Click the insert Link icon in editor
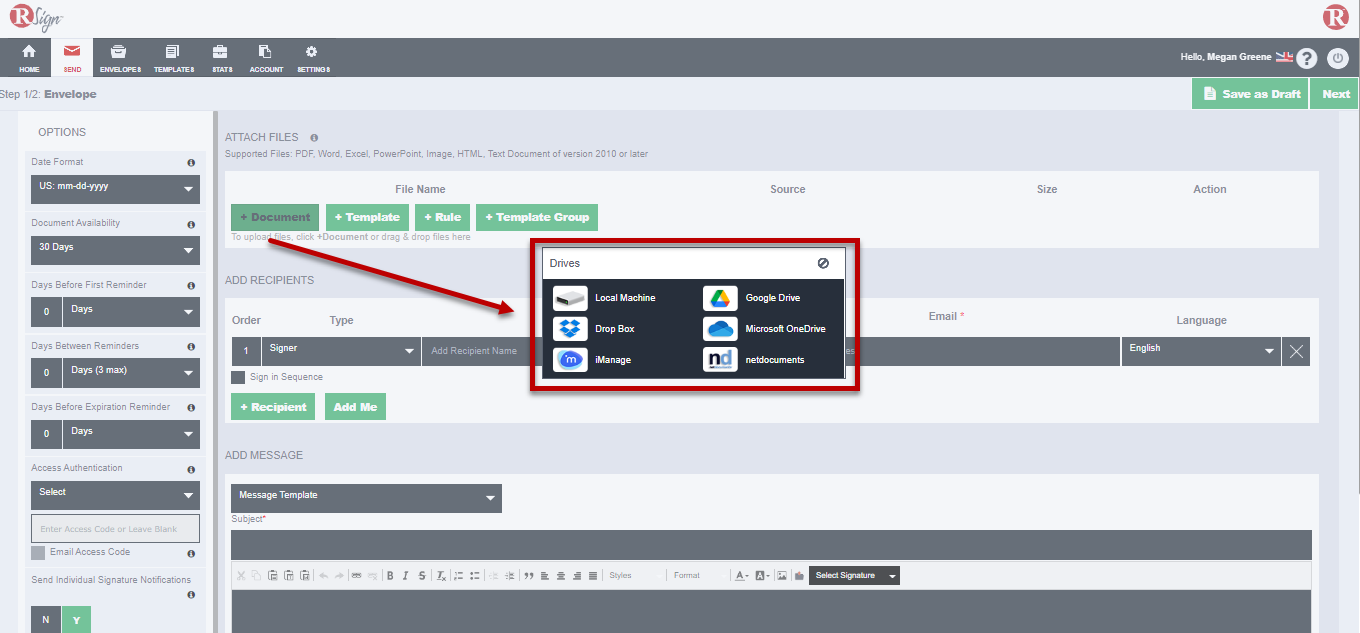 coord(356,575)
